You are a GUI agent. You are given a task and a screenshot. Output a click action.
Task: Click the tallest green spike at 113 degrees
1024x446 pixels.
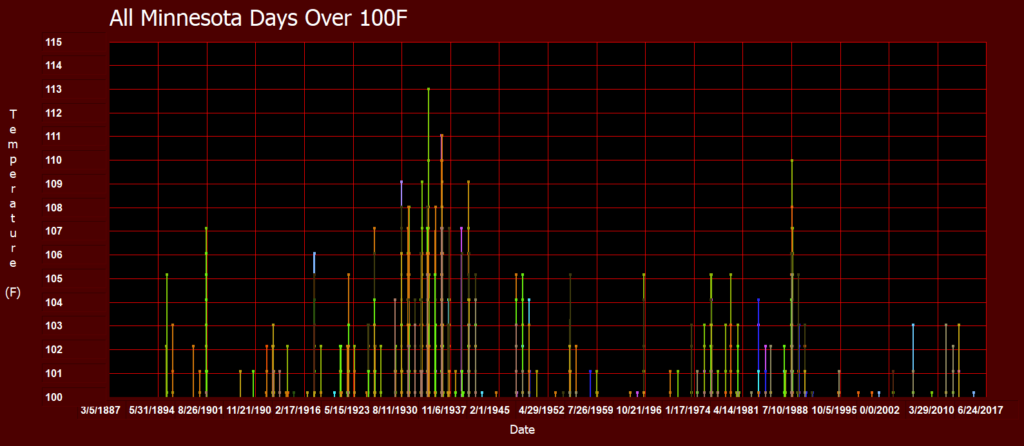428,90
